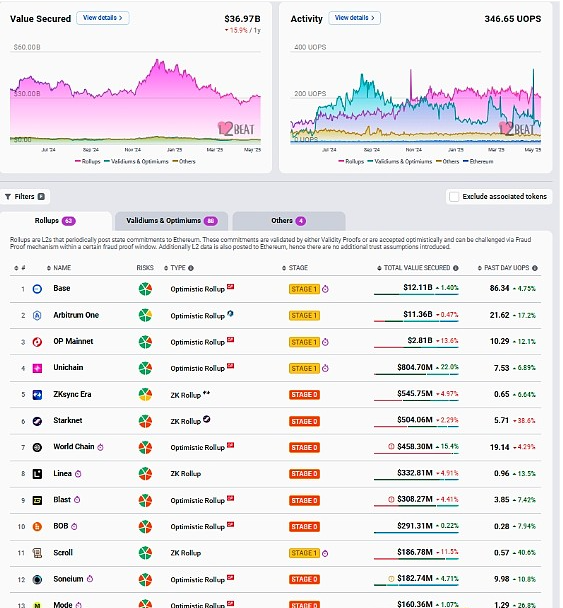Click the Starknet project logo
Screen dimensions: 563x608
(37, 421)
